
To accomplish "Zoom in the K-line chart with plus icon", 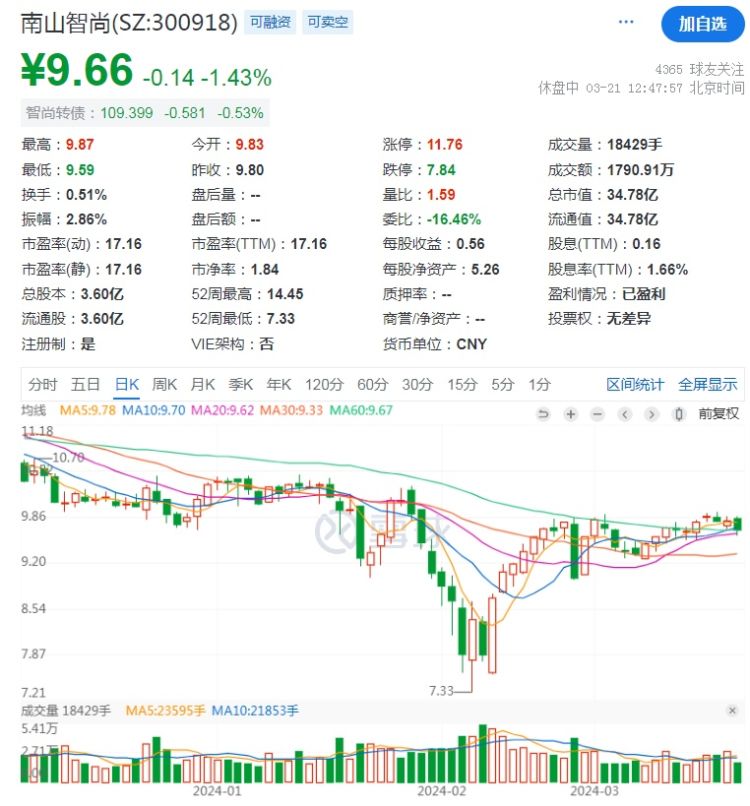I will [571, 414].
